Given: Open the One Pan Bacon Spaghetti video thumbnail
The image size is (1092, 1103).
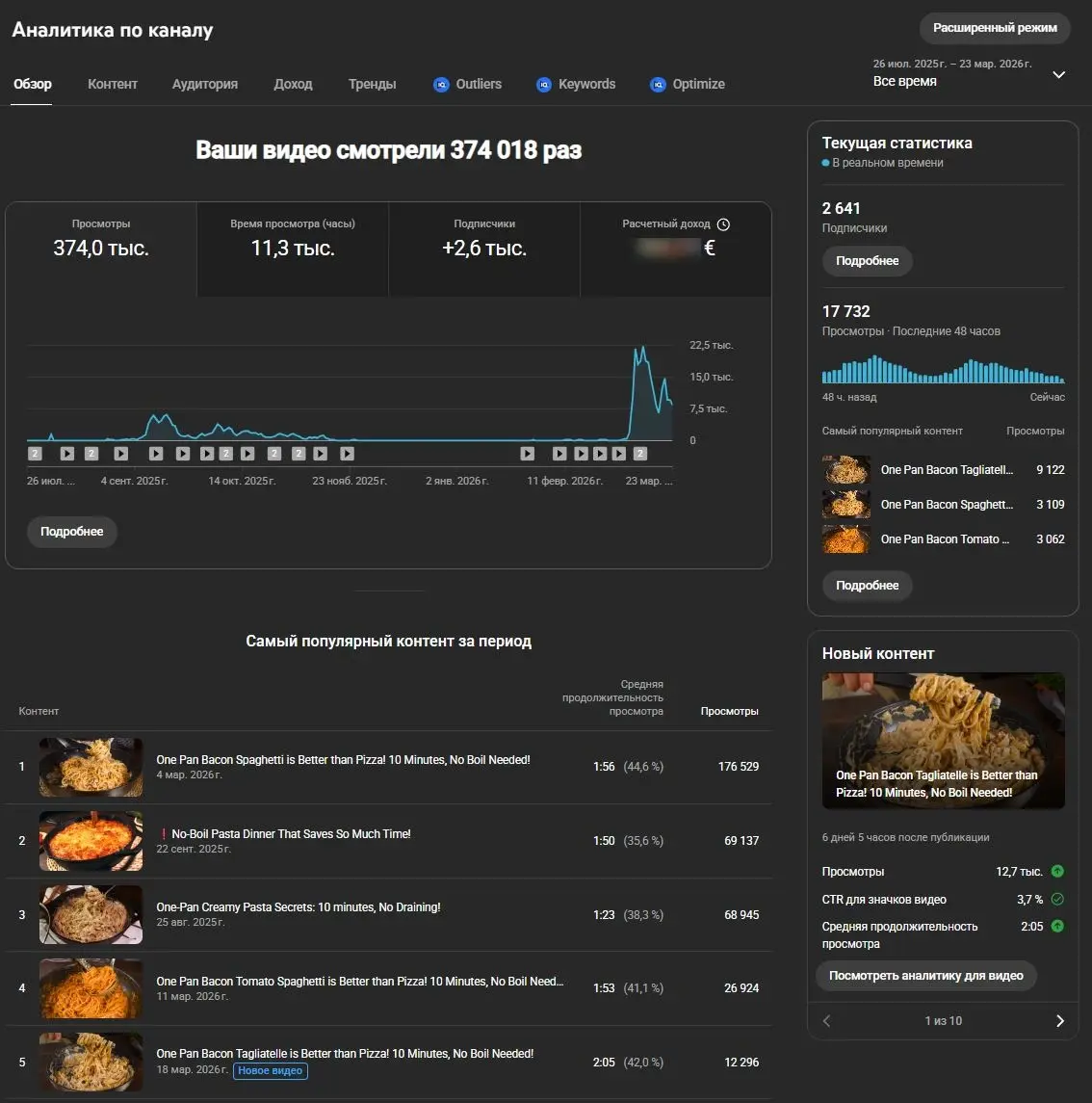Looking at the screenshot, I should point(91,767).
